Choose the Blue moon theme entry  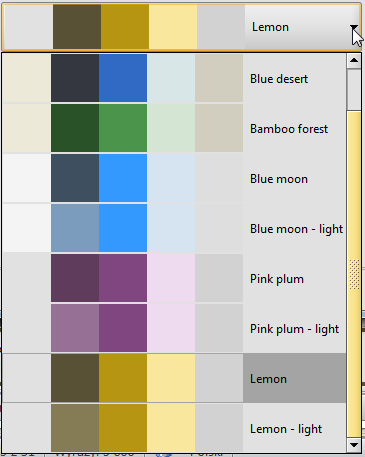point(174,178)
